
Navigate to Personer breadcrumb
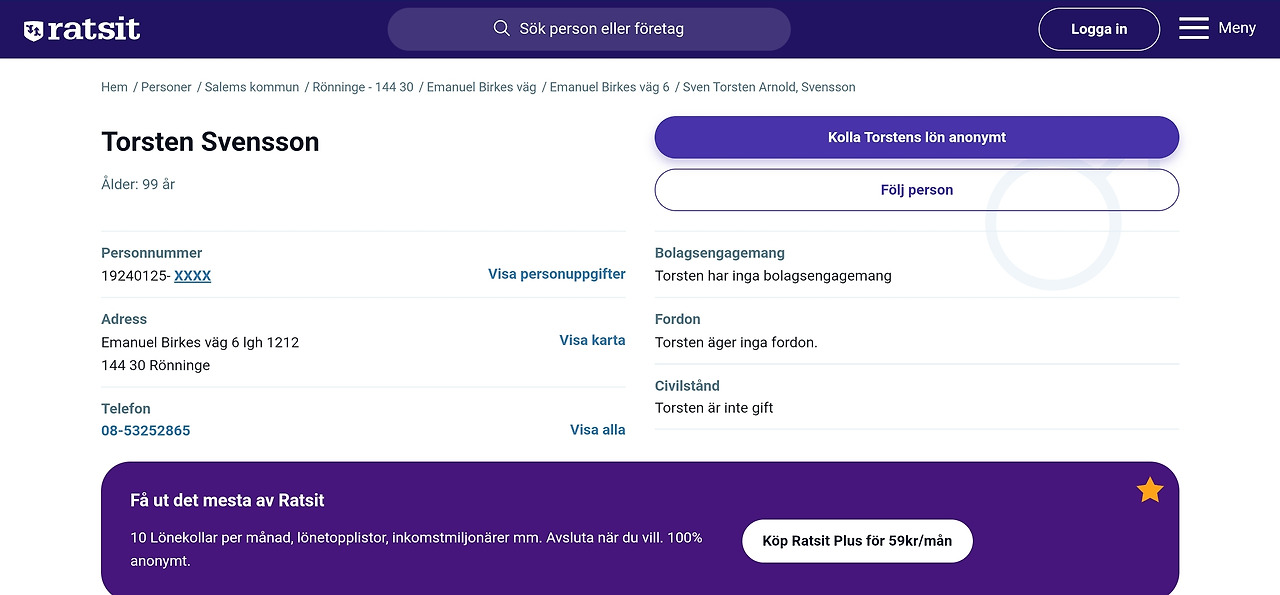click(x=166, y=87)
